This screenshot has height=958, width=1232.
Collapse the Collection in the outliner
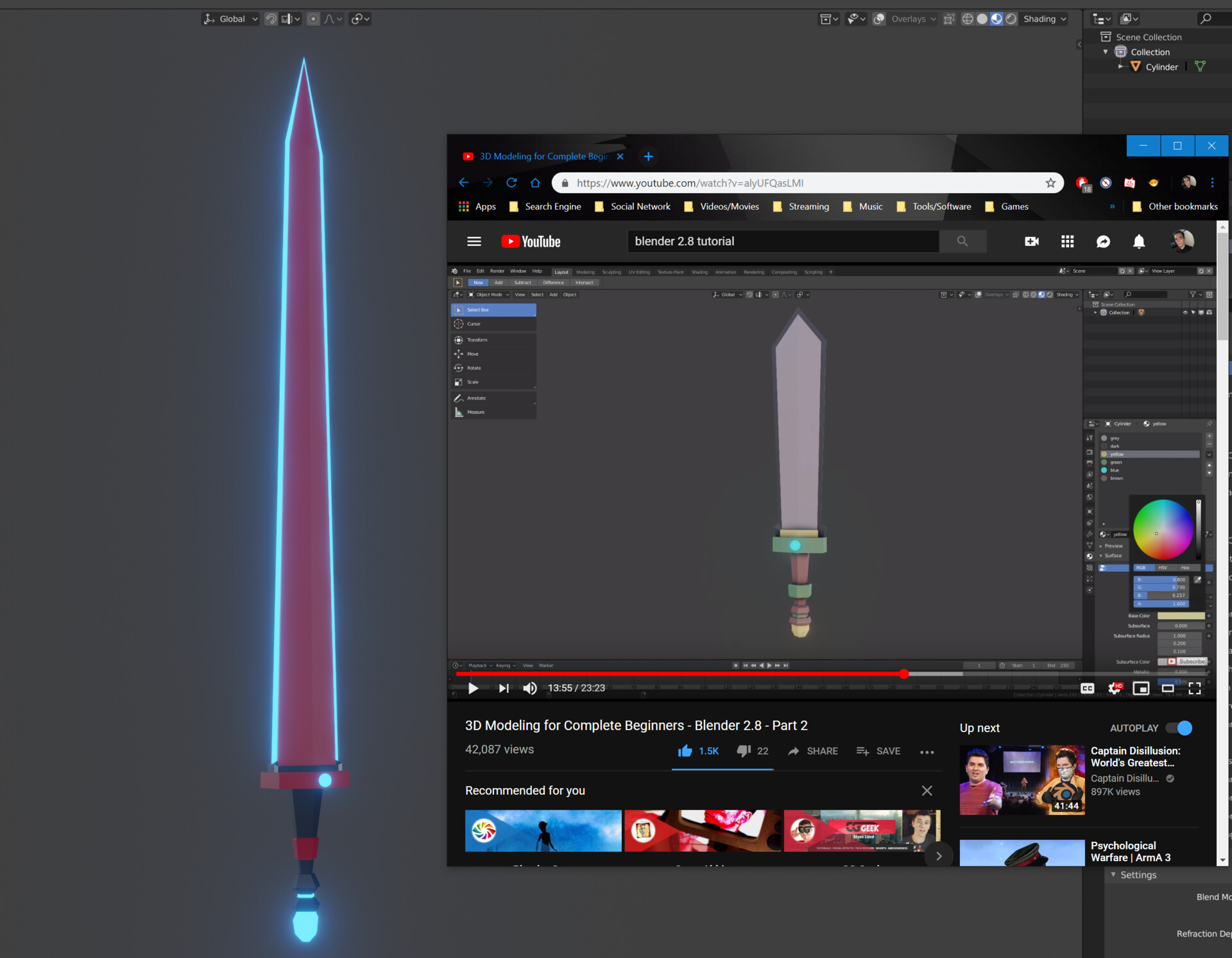pyautogui.click(x=1106, y=51)
